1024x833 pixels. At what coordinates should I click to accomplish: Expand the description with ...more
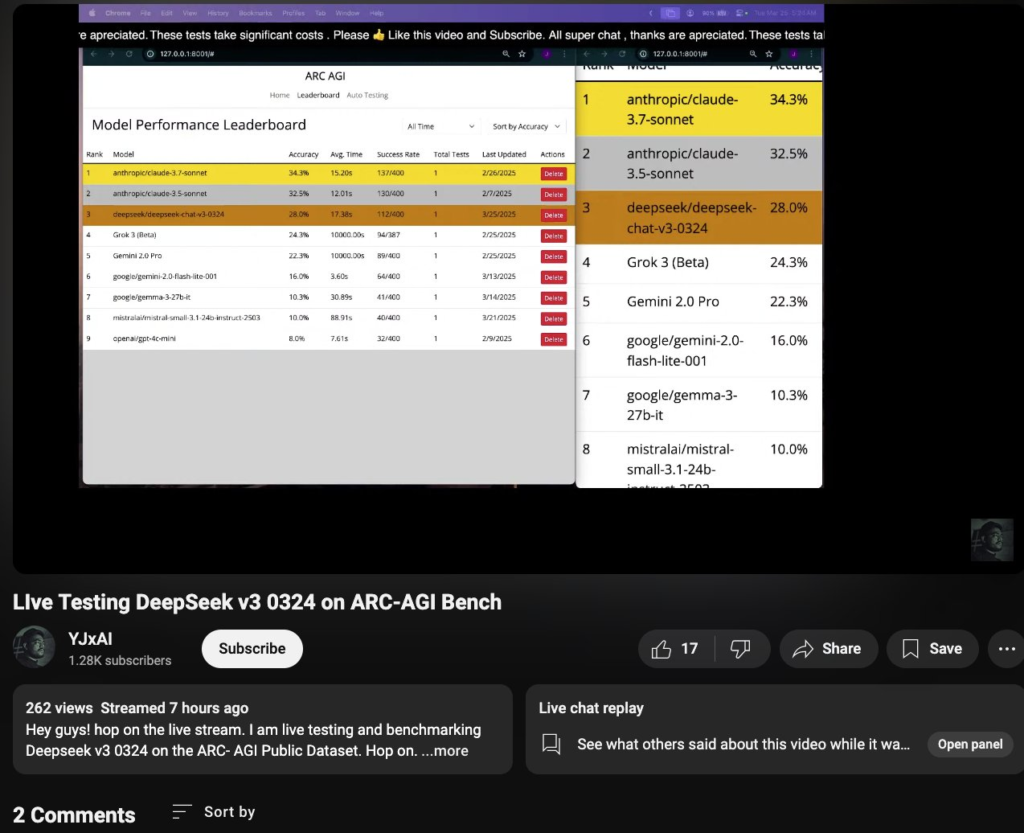click(445, 751)
